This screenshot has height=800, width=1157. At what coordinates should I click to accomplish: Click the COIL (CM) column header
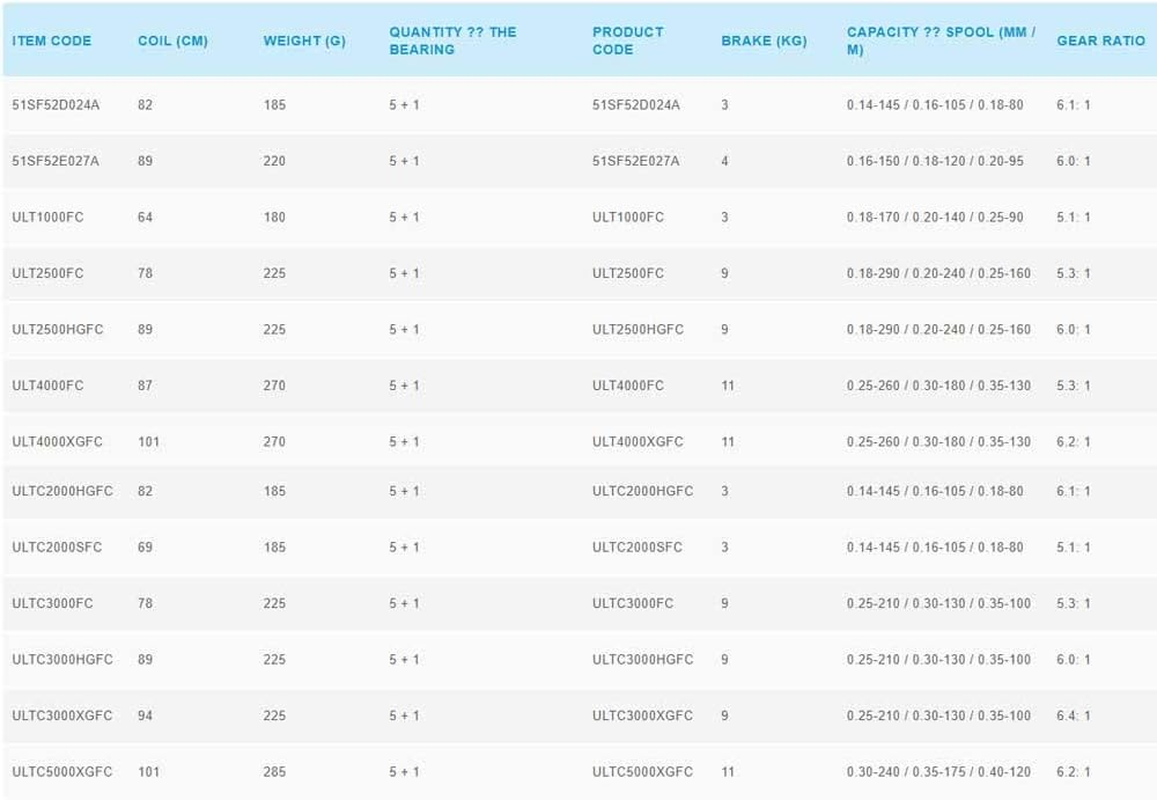(172, 41)
